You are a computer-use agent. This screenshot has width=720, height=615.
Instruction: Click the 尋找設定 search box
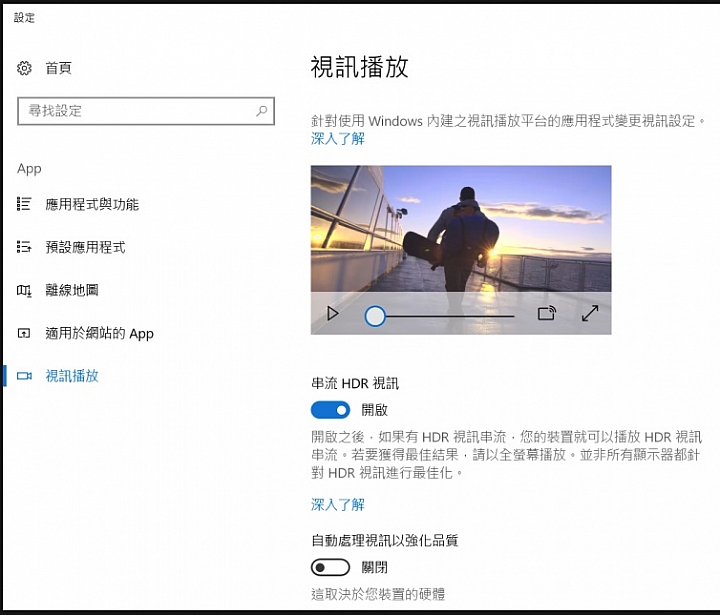point(146,111)
